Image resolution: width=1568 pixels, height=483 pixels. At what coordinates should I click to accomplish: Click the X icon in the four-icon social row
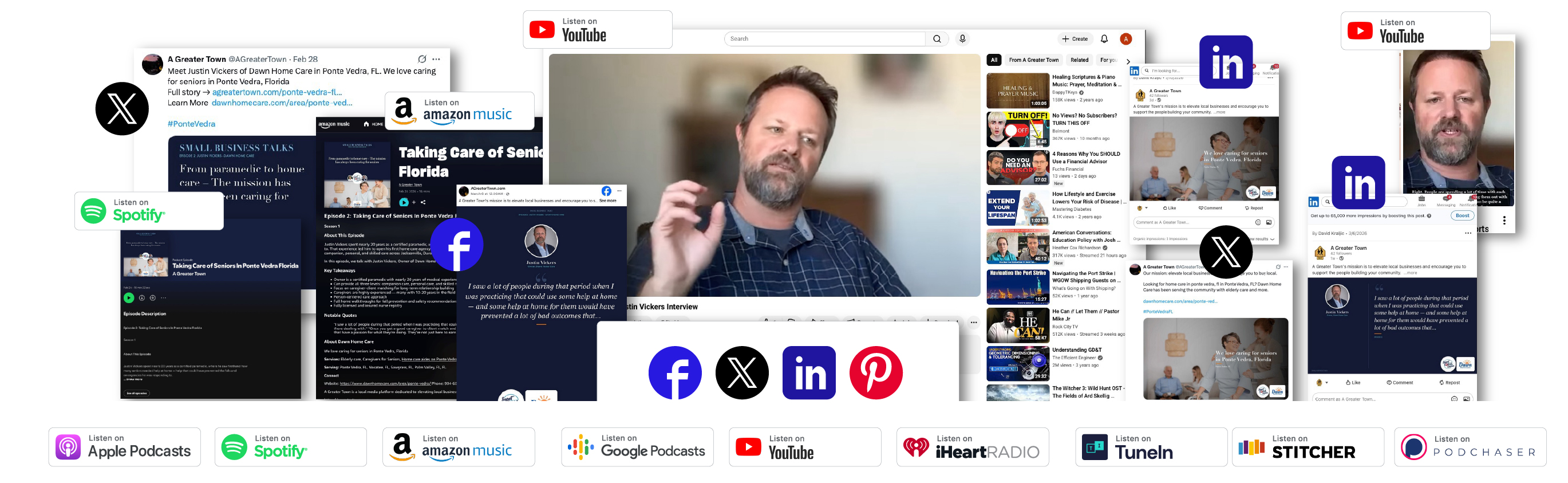click(742, 372)
